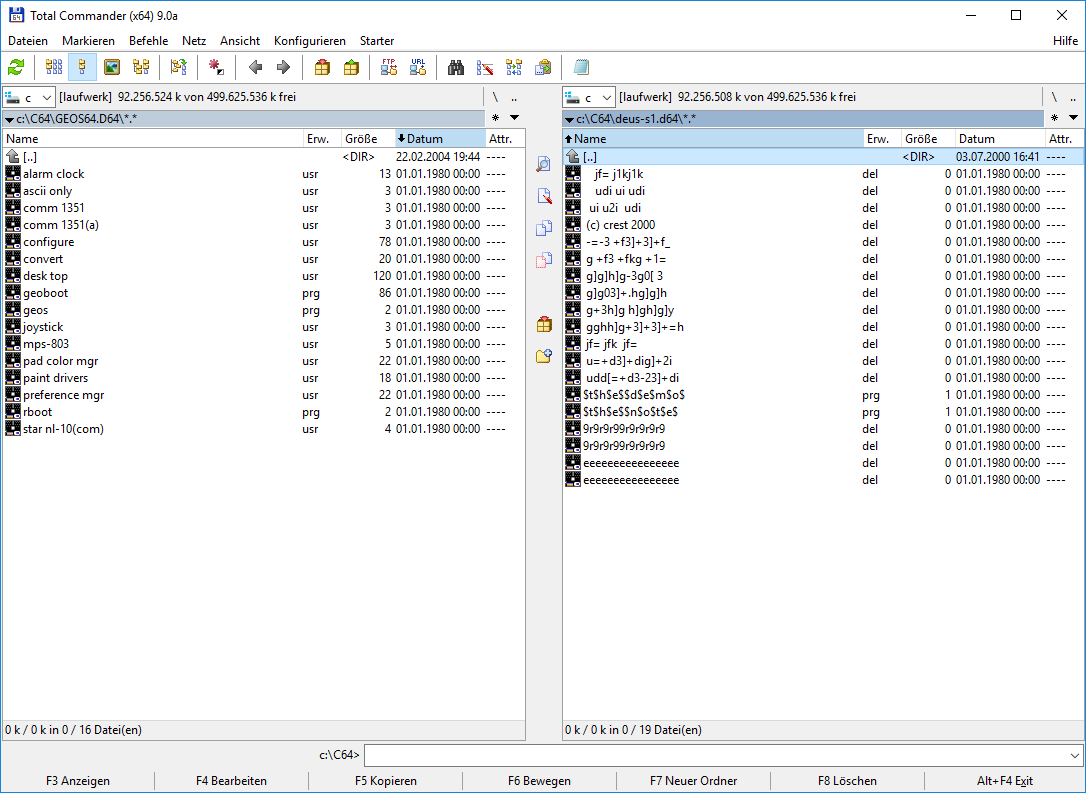Open the Konfigurieren menu

(x=309, y=41)
